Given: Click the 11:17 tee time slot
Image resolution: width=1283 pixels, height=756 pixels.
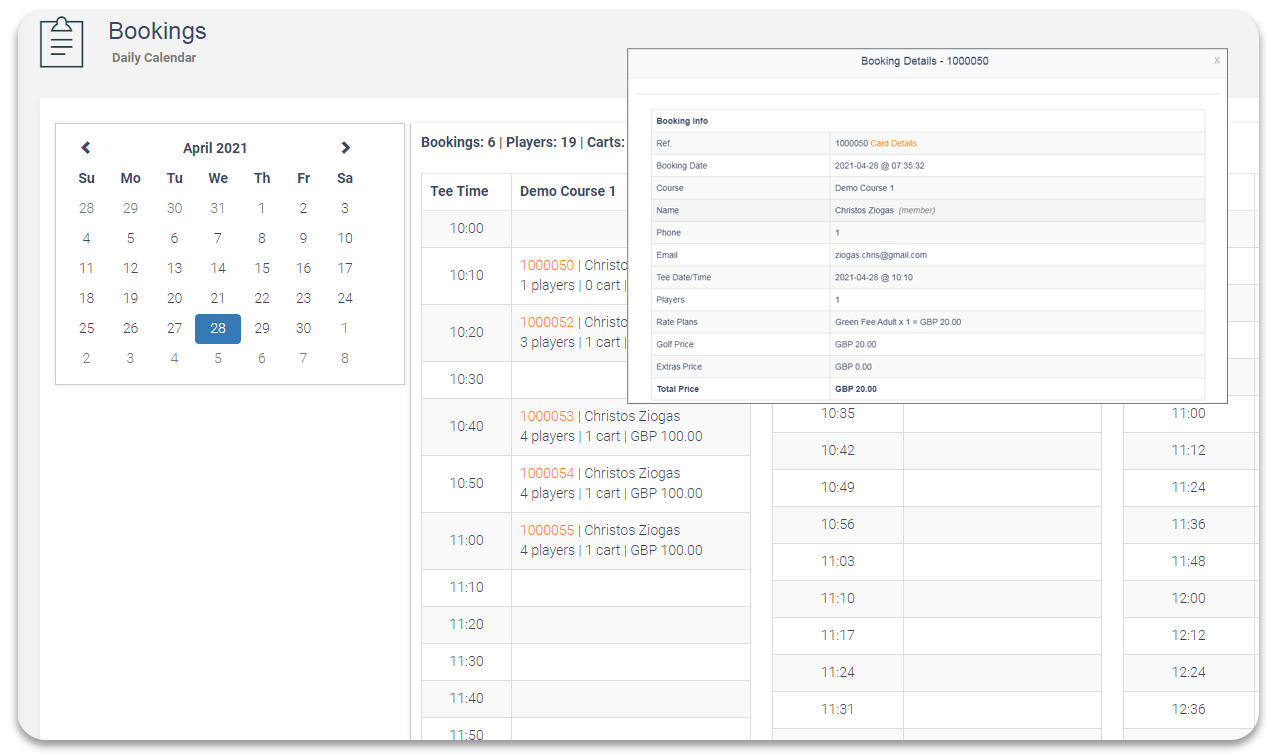Looking at the screenshot, I should tap(838, 635).
